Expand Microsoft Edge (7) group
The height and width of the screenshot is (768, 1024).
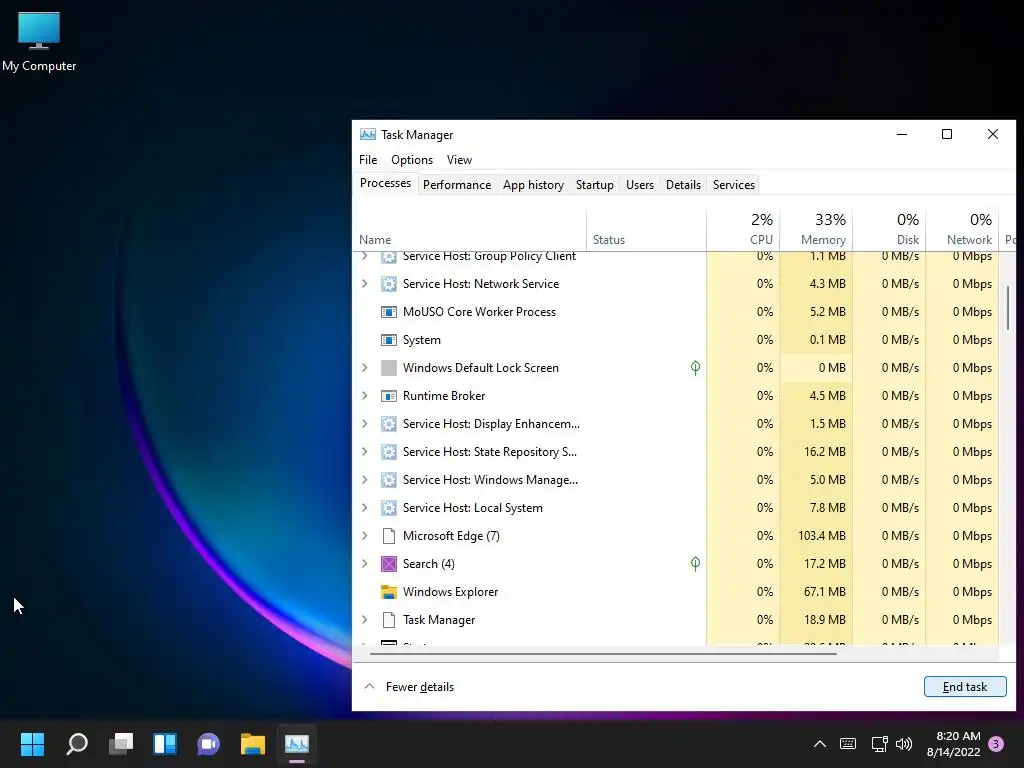(x=364, y=536)
